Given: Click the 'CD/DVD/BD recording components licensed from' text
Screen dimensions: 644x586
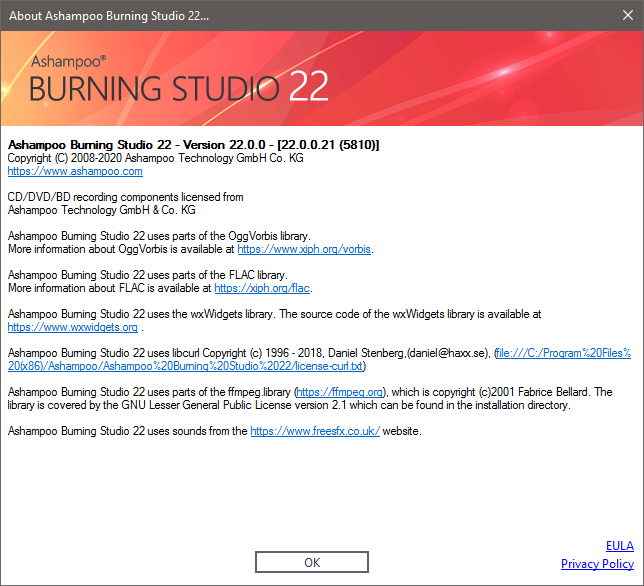Looking at the screenshot, I should click(126, 197).
